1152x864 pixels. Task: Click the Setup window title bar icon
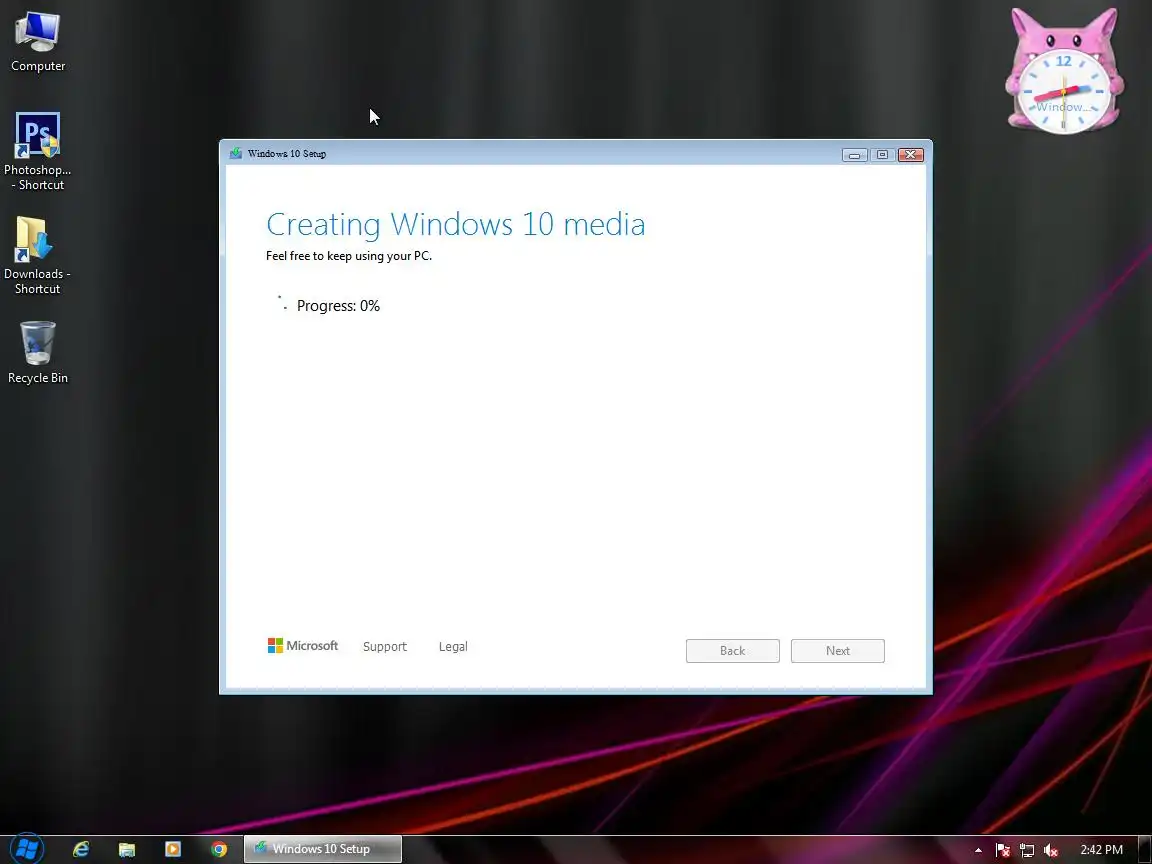pos(236,154)
